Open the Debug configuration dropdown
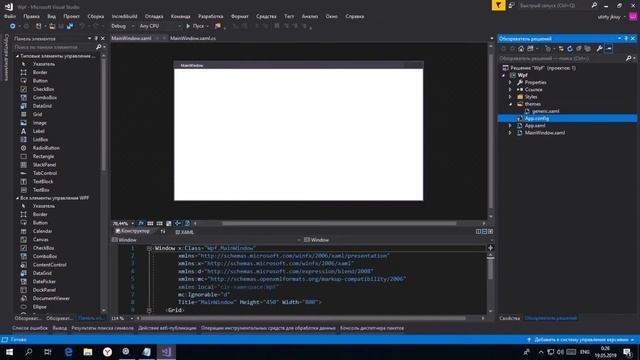640x360 pixels. [x=122, y=26]
